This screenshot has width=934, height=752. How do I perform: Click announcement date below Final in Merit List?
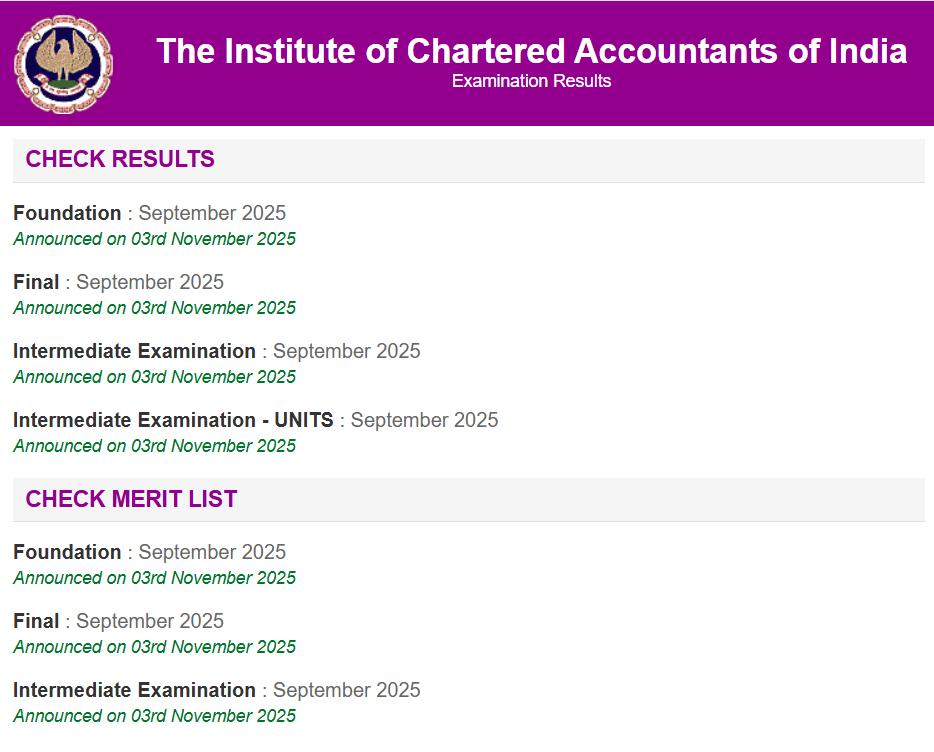(154, 647)
